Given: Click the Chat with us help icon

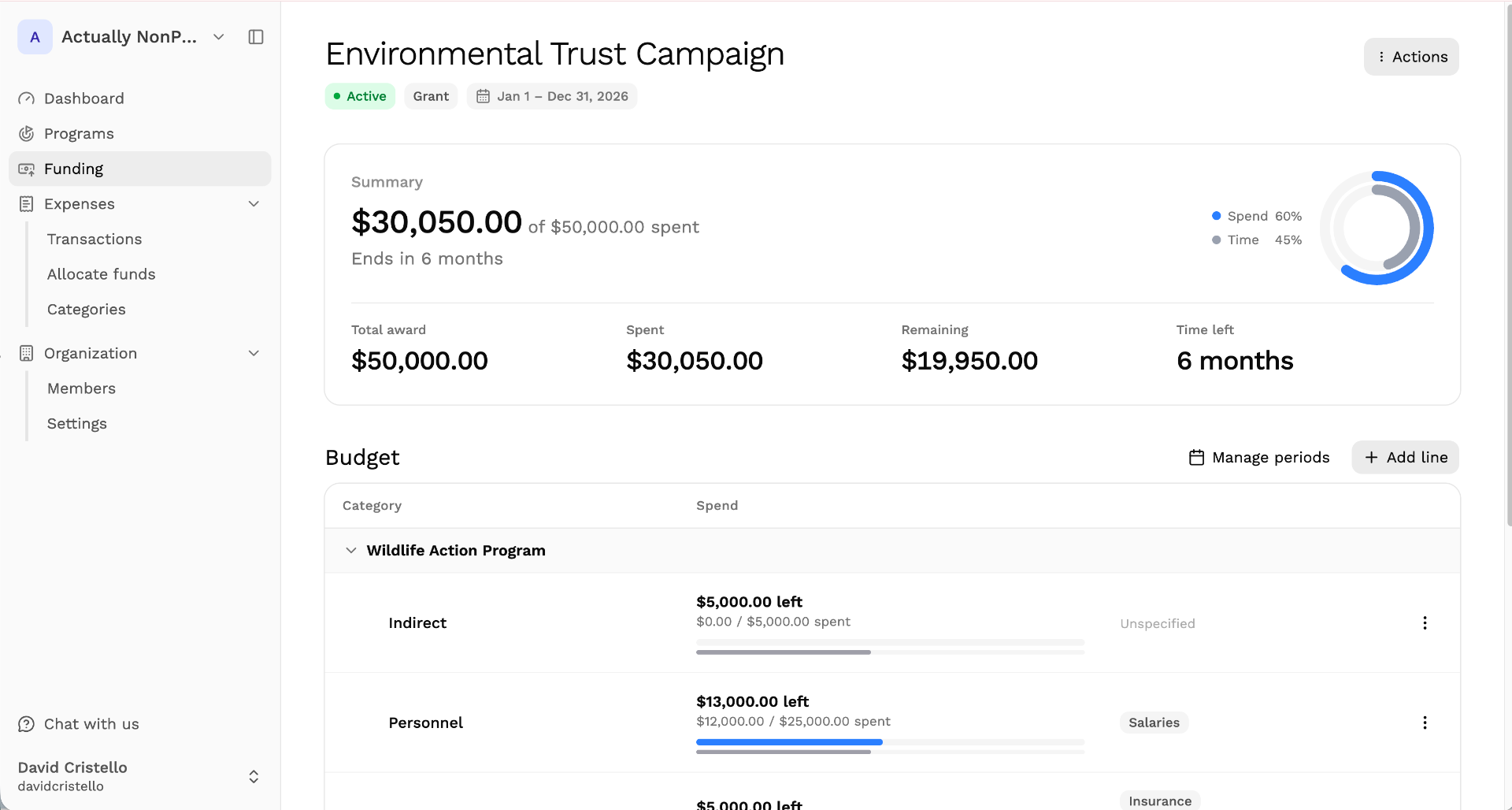Looking at the screenshot, I should pyautogui.click(x=27, y=724).
